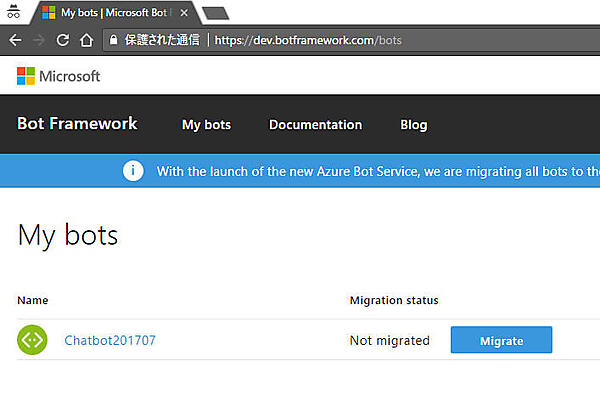The image size is (600, 401).
Task: Open My bots navigation item
Action: pyautogui.click(x=207, y=125)
